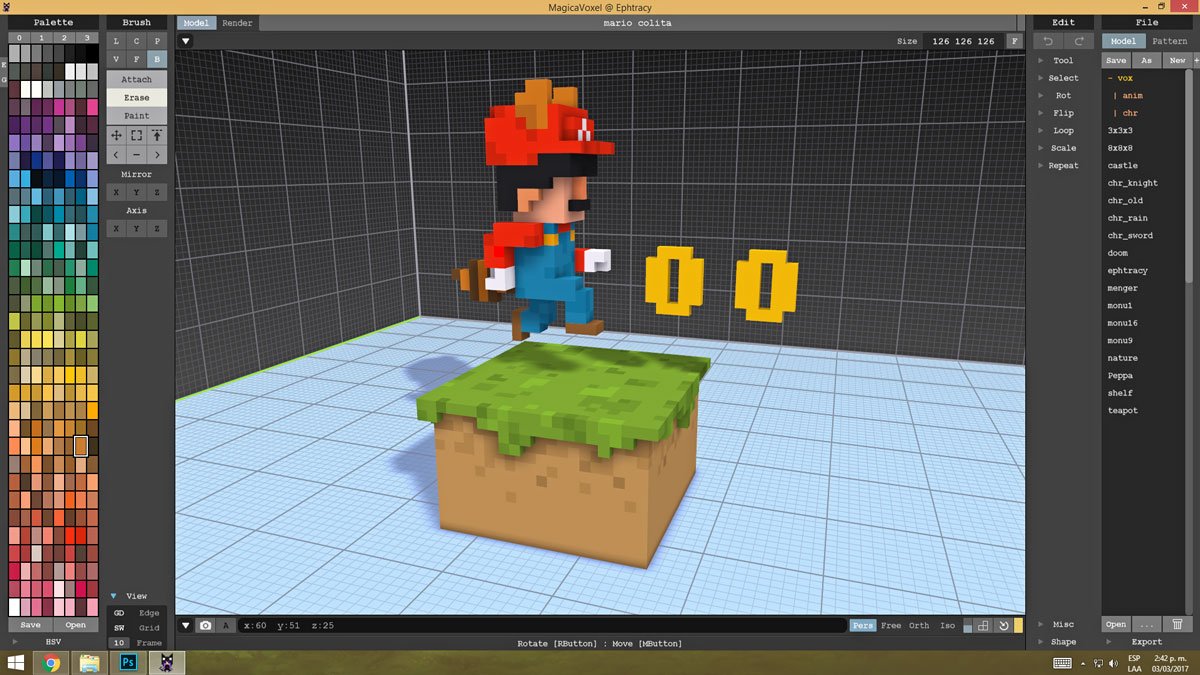The height and width of the screenshot is (675, 1200).
Task: Select the V voxel brush mode
Action: point(116,59)
